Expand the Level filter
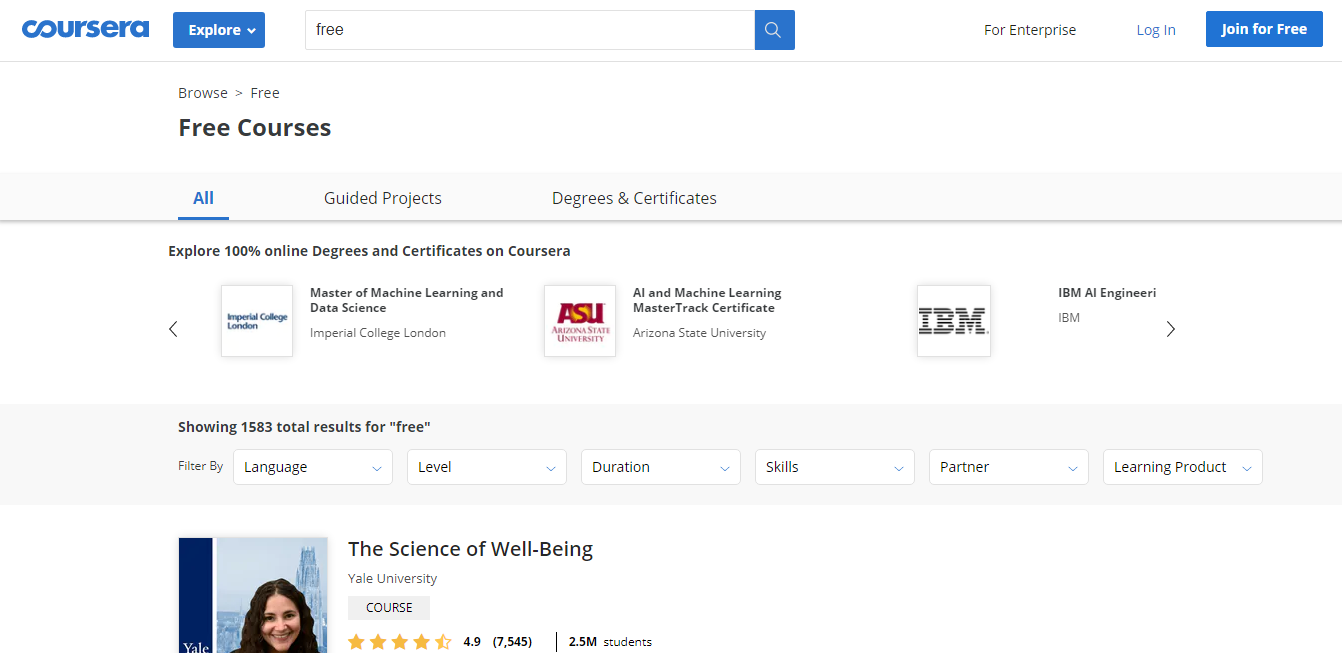1342x653 pixels. (486, 467)
